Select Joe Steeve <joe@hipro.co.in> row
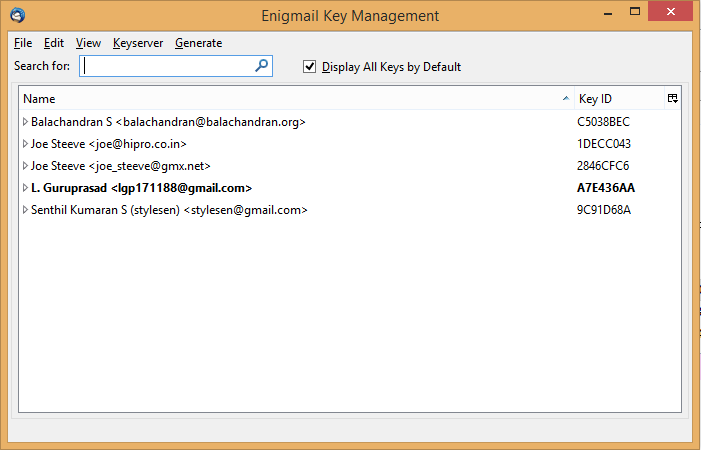The image size is (701, 450). tap(350, 143)
